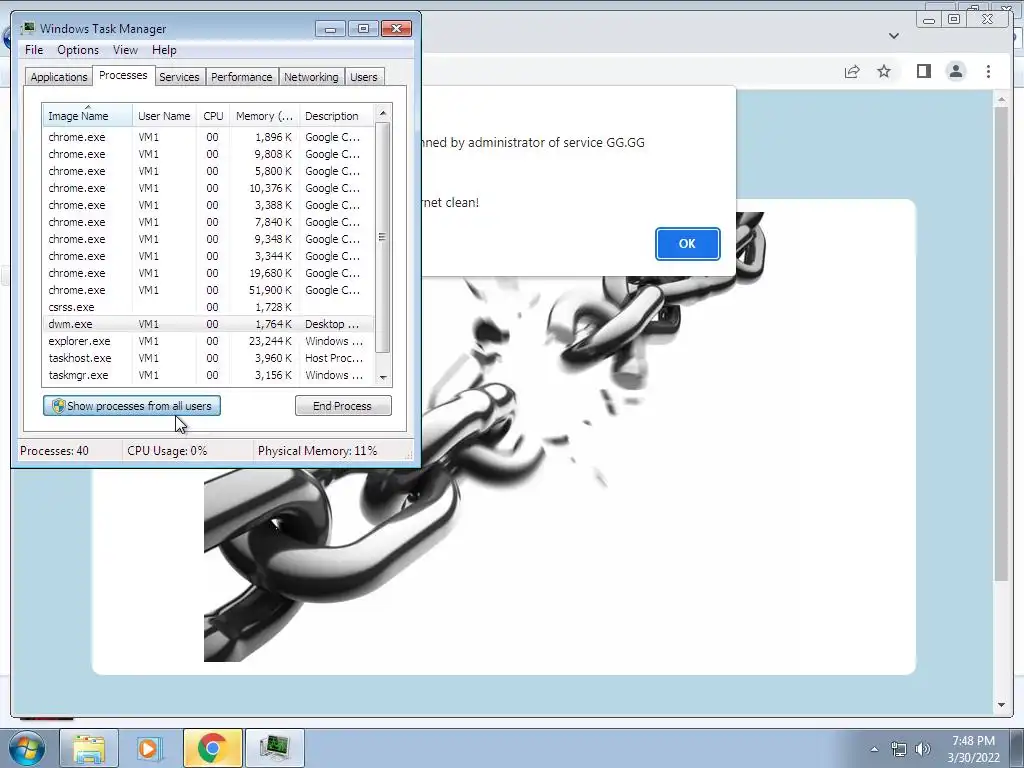Viewport: 1024px width, 768px height.
Task: Click OK in the alert dialog
Action: tap(687, 244)
